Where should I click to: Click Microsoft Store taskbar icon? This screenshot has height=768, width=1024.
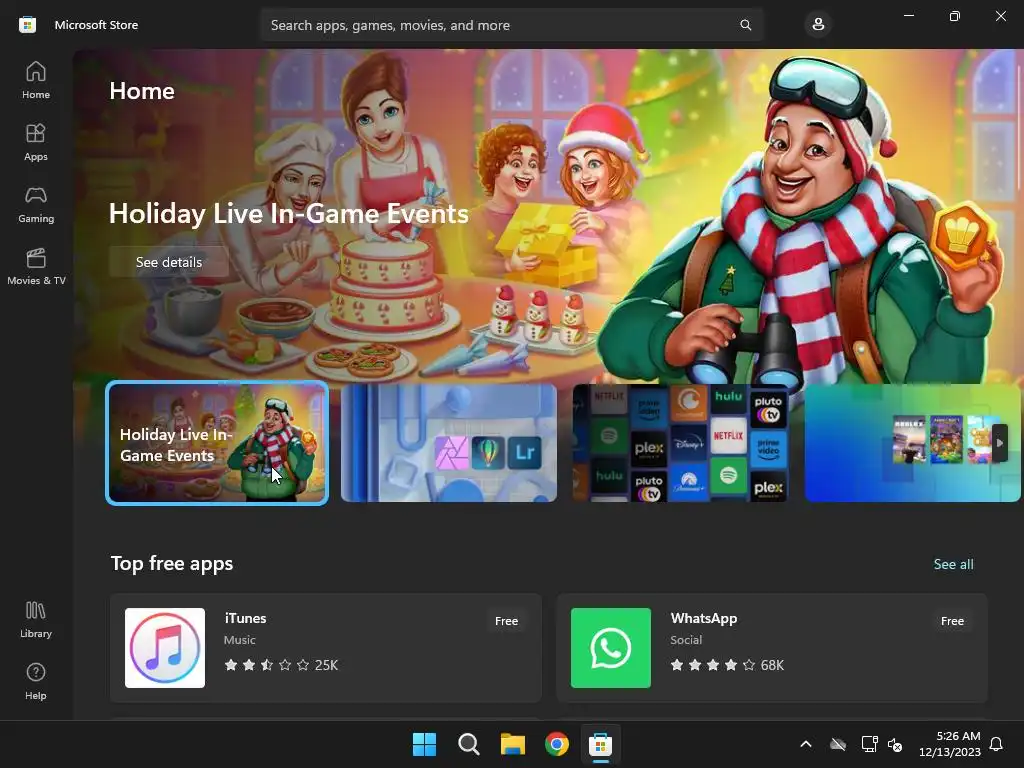[600, 744]
